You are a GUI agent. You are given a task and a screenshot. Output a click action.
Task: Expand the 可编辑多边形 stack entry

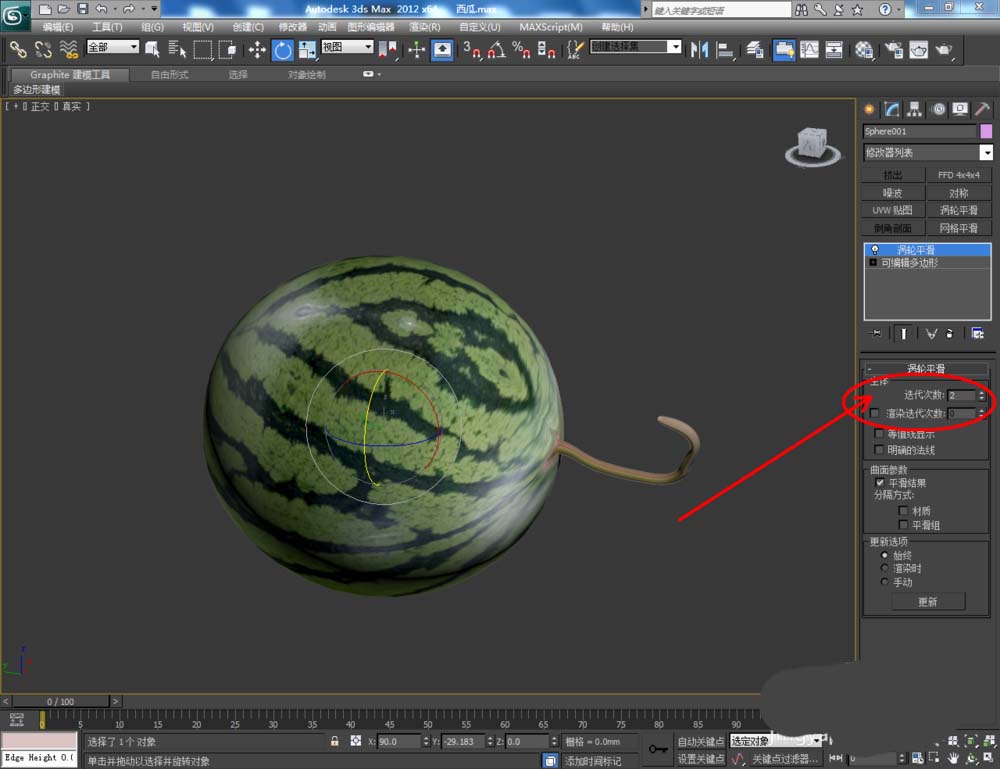(873, 263)
